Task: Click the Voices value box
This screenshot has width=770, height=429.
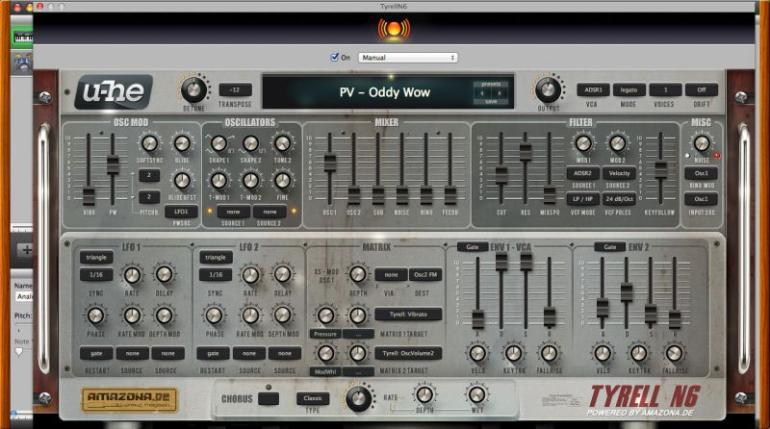Action: pyautogui.click(x=665, y=90)
